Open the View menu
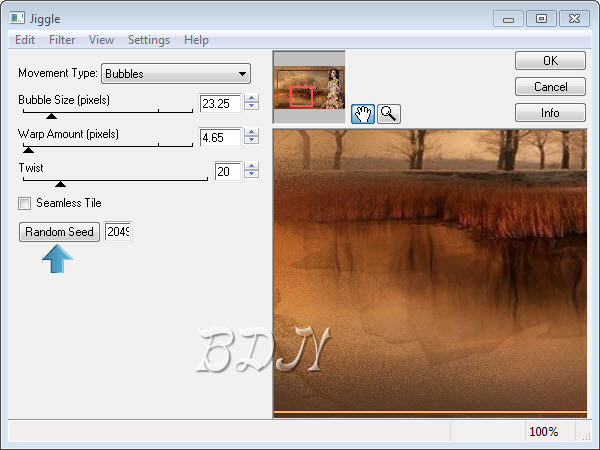600x450 pixels. (101, 40)
